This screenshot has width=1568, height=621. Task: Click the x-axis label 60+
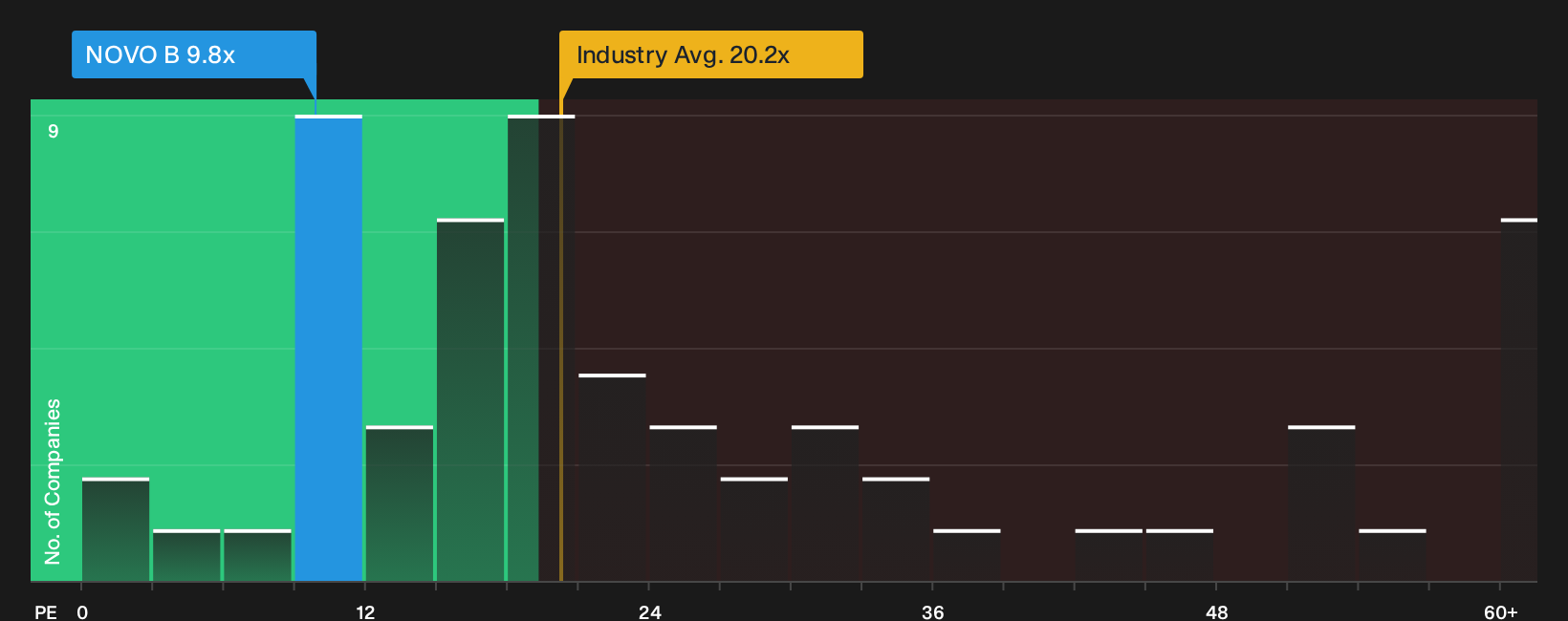pyautogui.click(x=1501, y=611)
